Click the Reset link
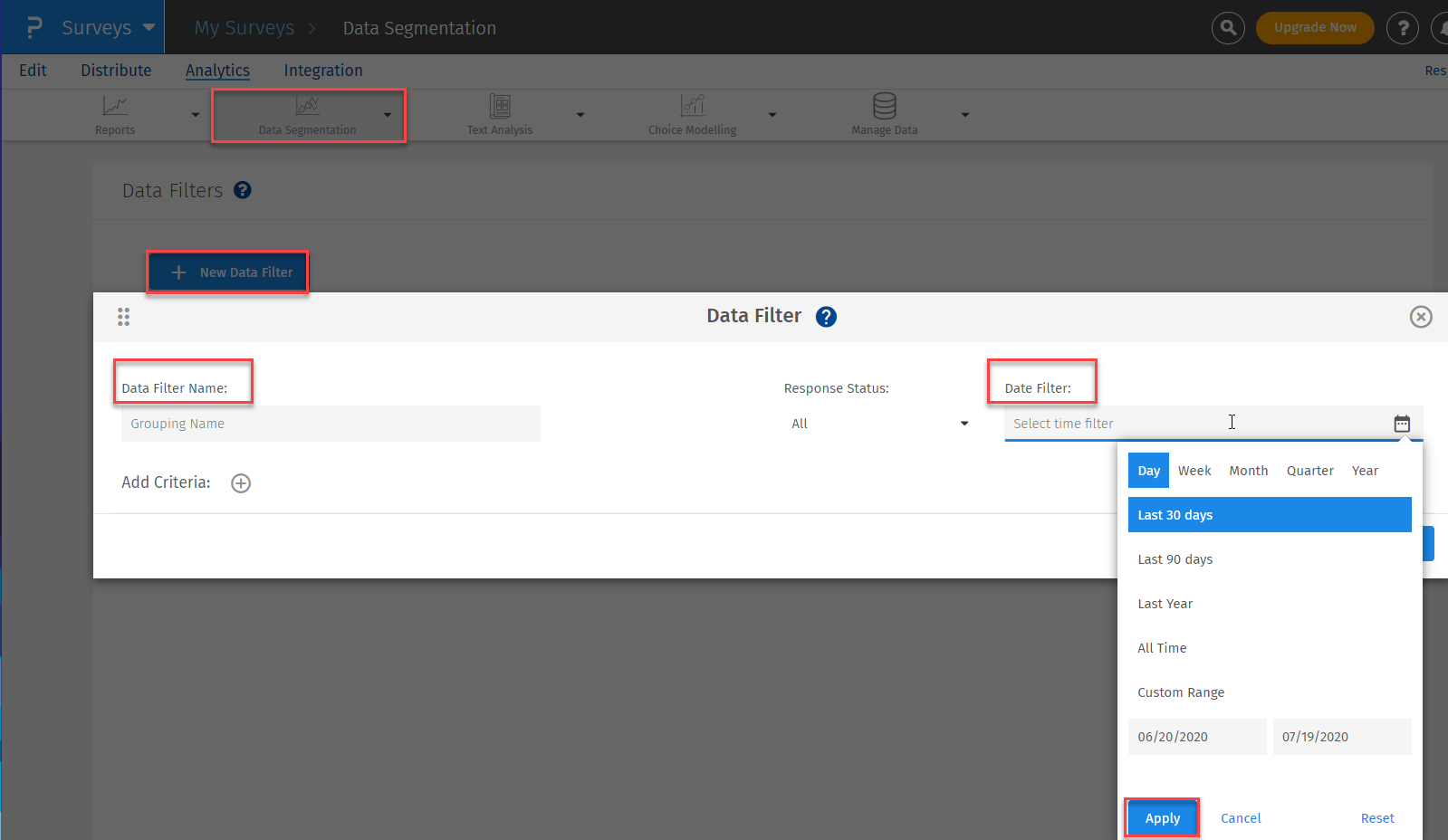Viewport: 1448px width, 840px height. pos(1377,818)
